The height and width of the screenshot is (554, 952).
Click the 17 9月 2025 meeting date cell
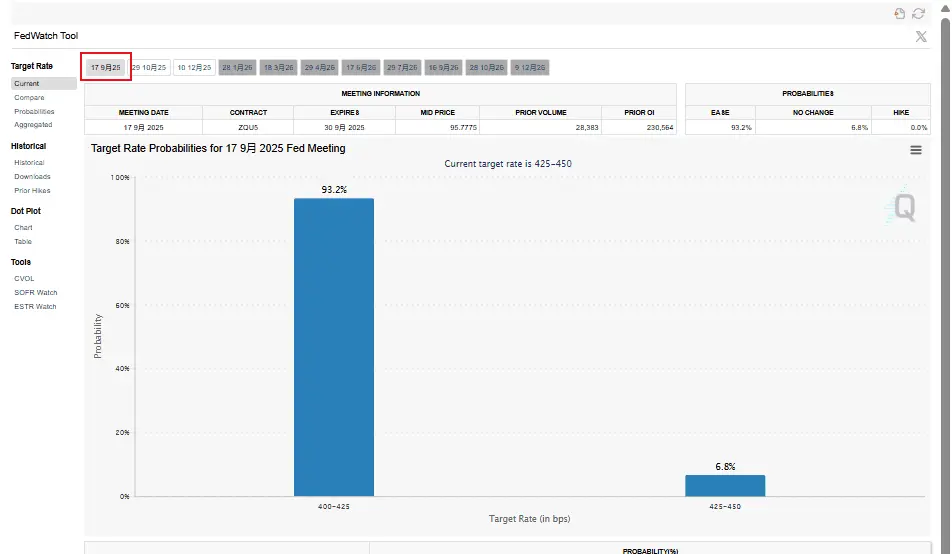pos(143,128)
